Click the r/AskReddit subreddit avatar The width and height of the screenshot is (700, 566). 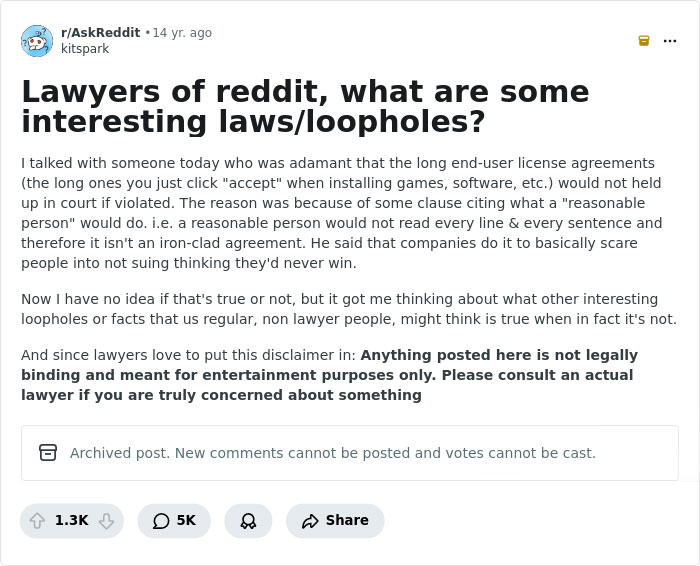click(x=37, y=41)
